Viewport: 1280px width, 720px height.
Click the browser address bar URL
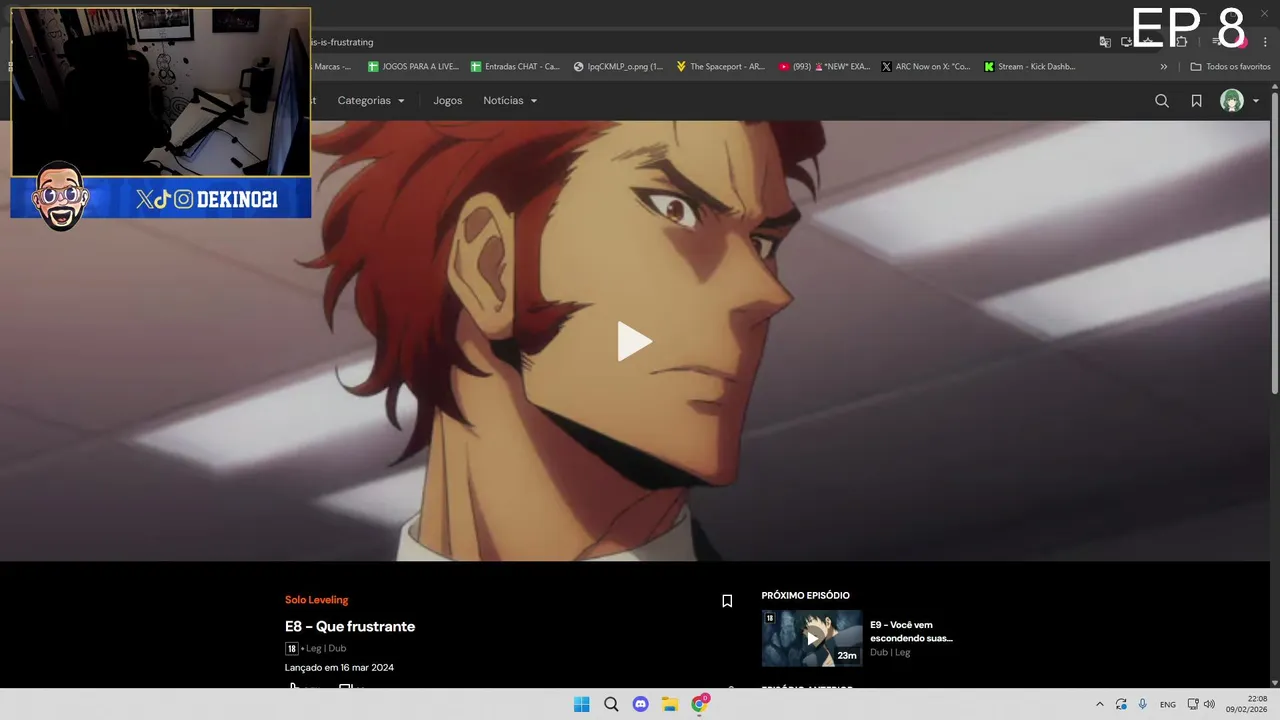[x=343, y=42]
